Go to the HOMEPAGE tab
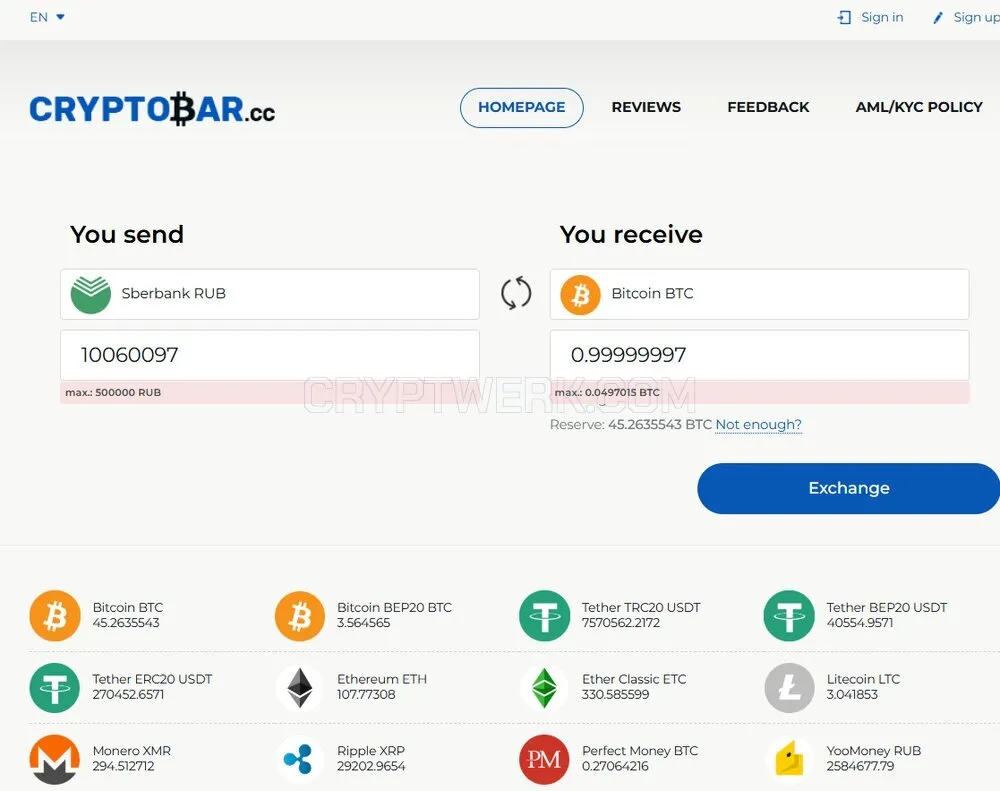The height and width of the screenshot is (791, 1000). pos(522,107)
